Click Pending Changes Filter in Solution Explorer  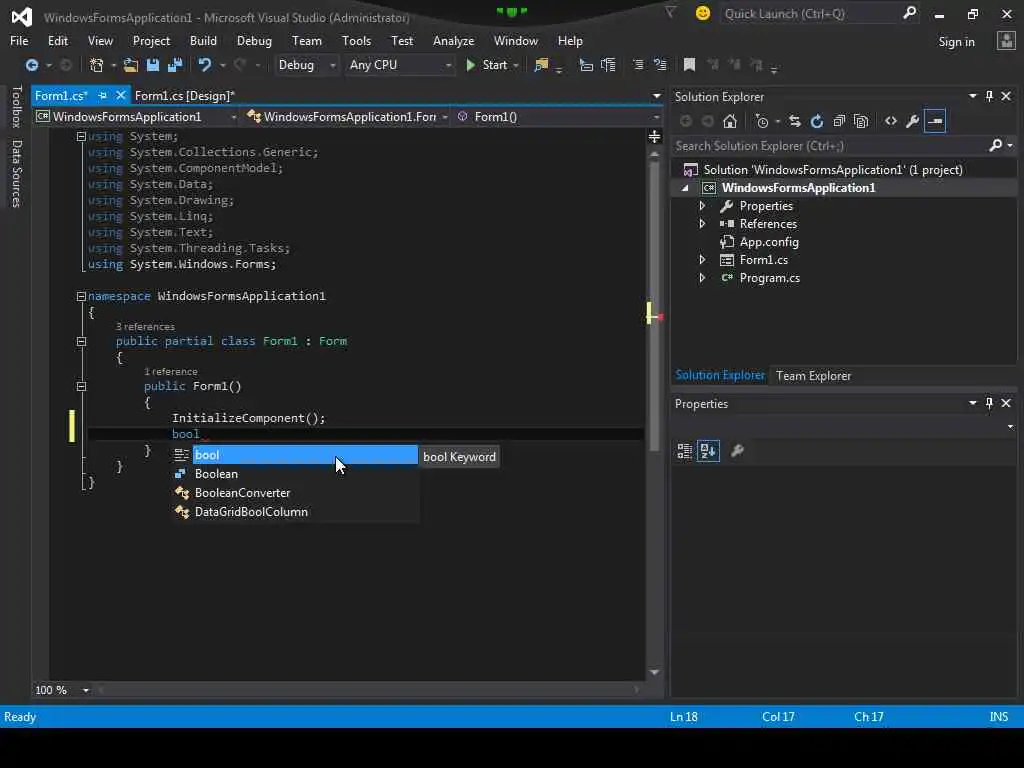click(x=761, y=121)
